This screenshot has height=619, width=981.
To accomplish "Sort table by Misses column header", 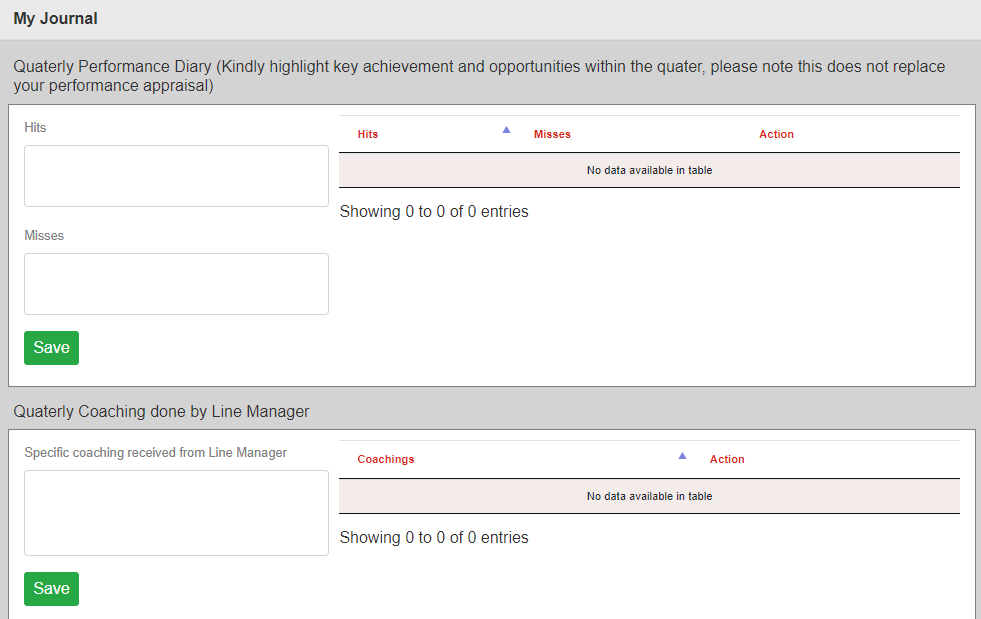I will [552, 134].
